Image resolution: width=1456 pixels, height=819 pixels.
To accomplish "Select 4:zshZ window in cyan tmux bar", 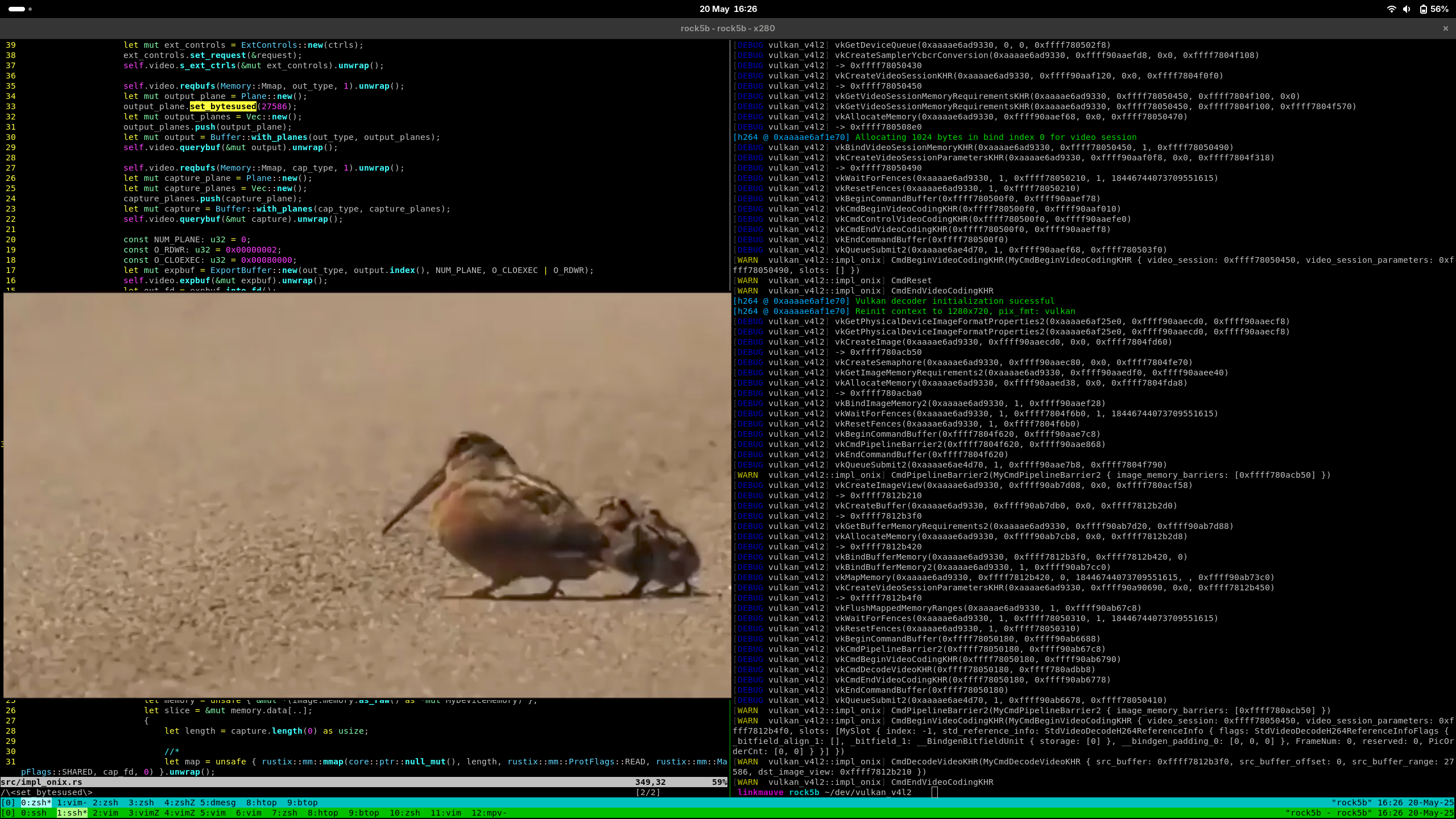I will click(180, 803).
